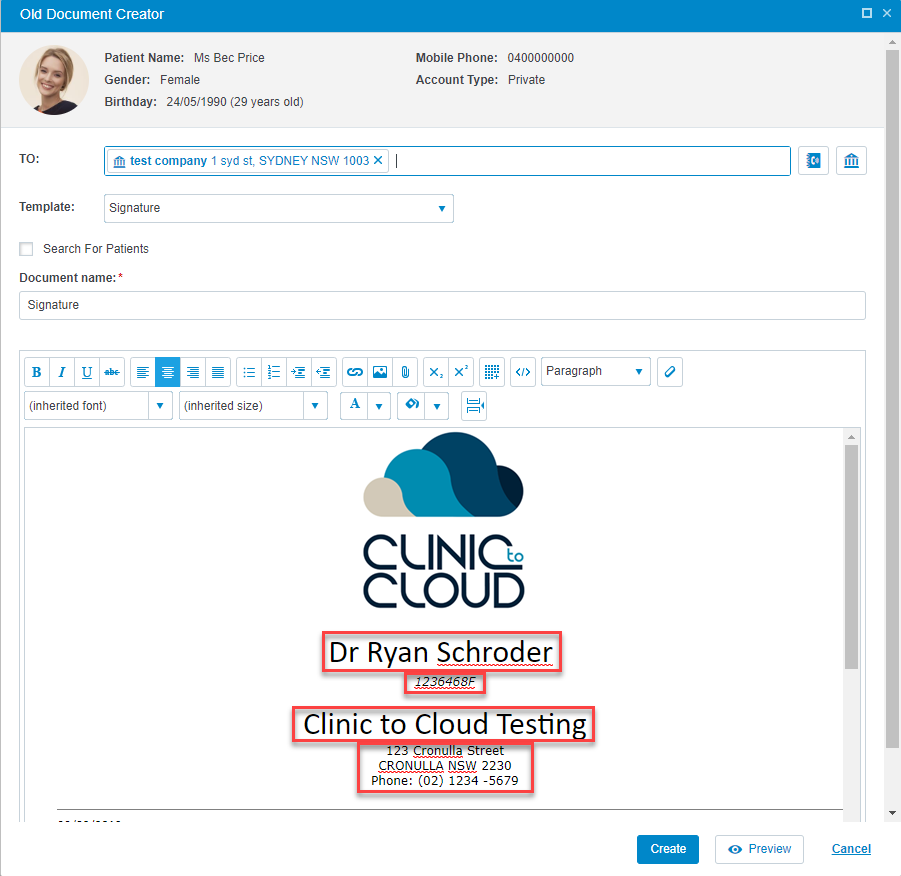
Task: Open the contacts address book
Action: coord(813,160)
